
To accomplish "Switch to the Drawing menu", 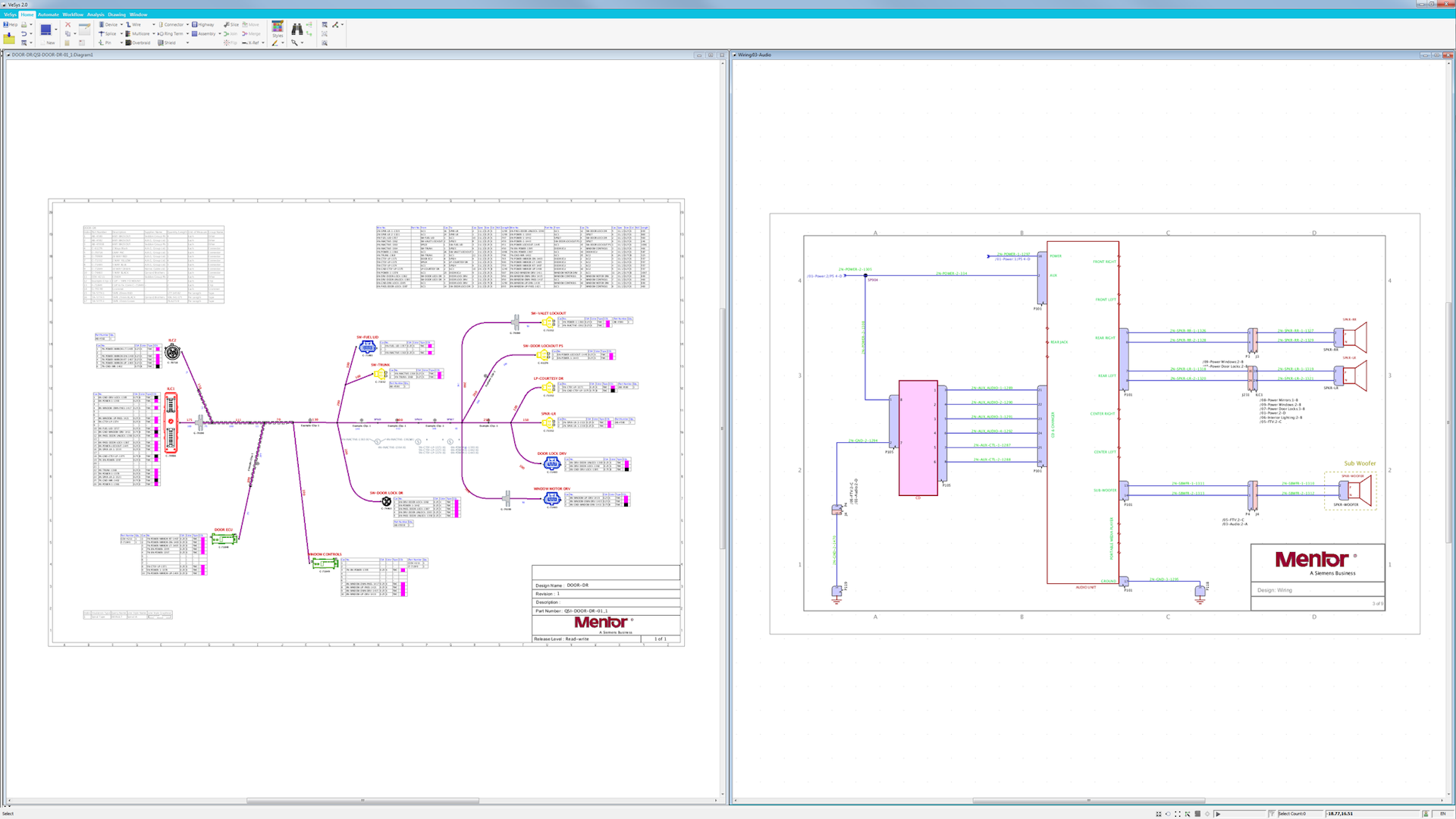I will click(x=116, y=14).
